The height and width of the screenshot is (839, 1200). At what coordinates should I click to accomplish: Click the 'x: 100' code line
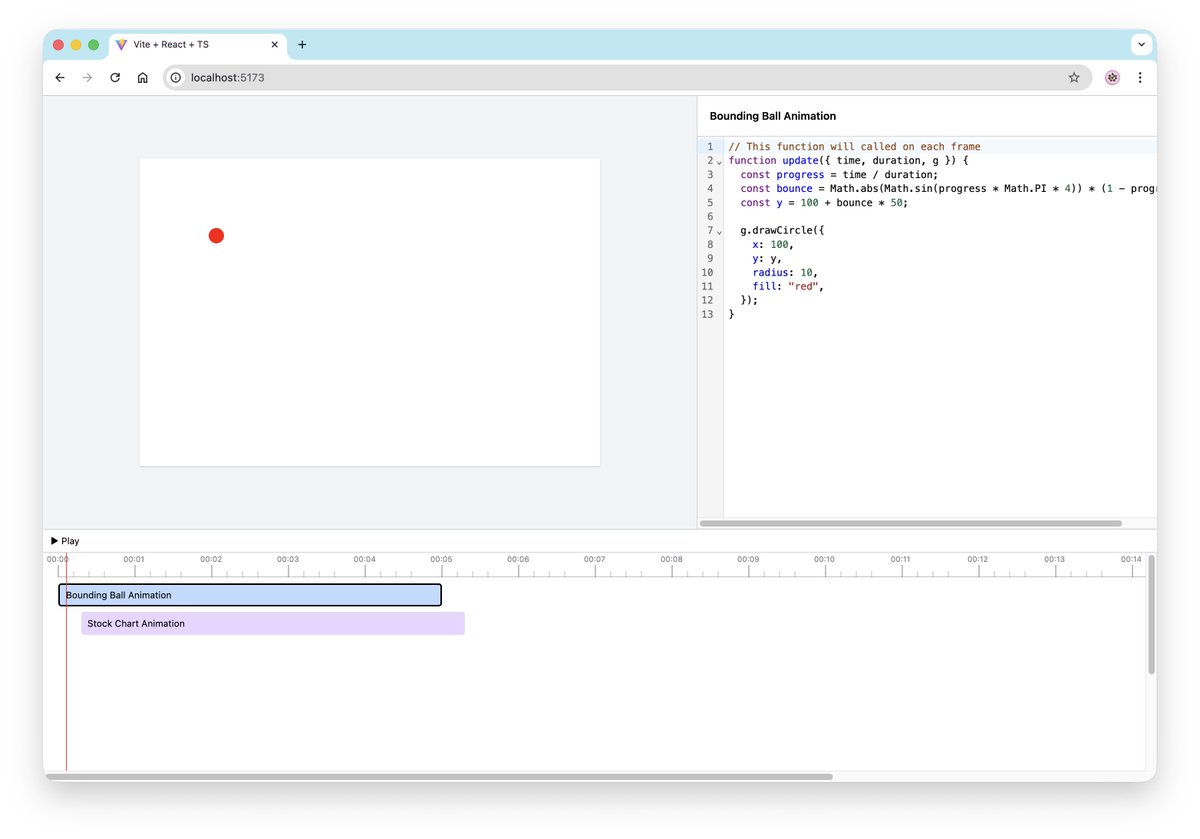coord(774,245)
